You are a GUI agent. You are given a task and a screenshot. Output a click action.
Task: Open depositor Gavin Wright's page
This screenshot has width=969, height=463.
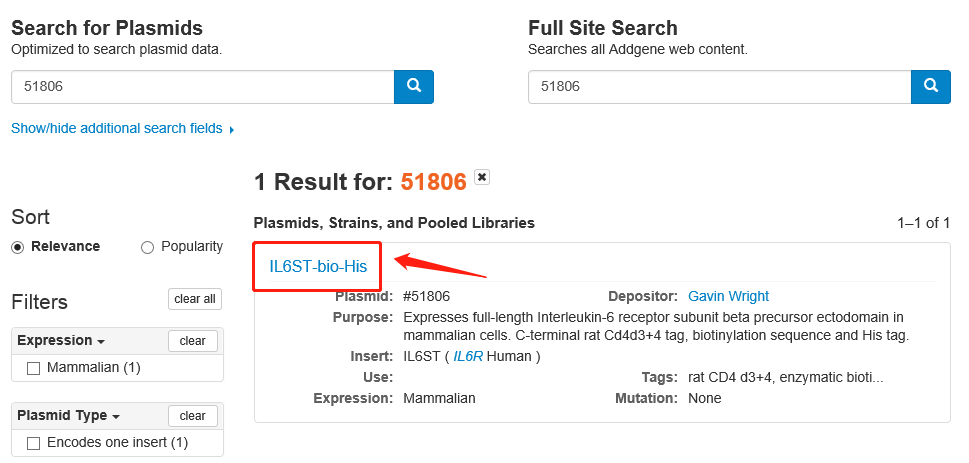tap(728, 296)
